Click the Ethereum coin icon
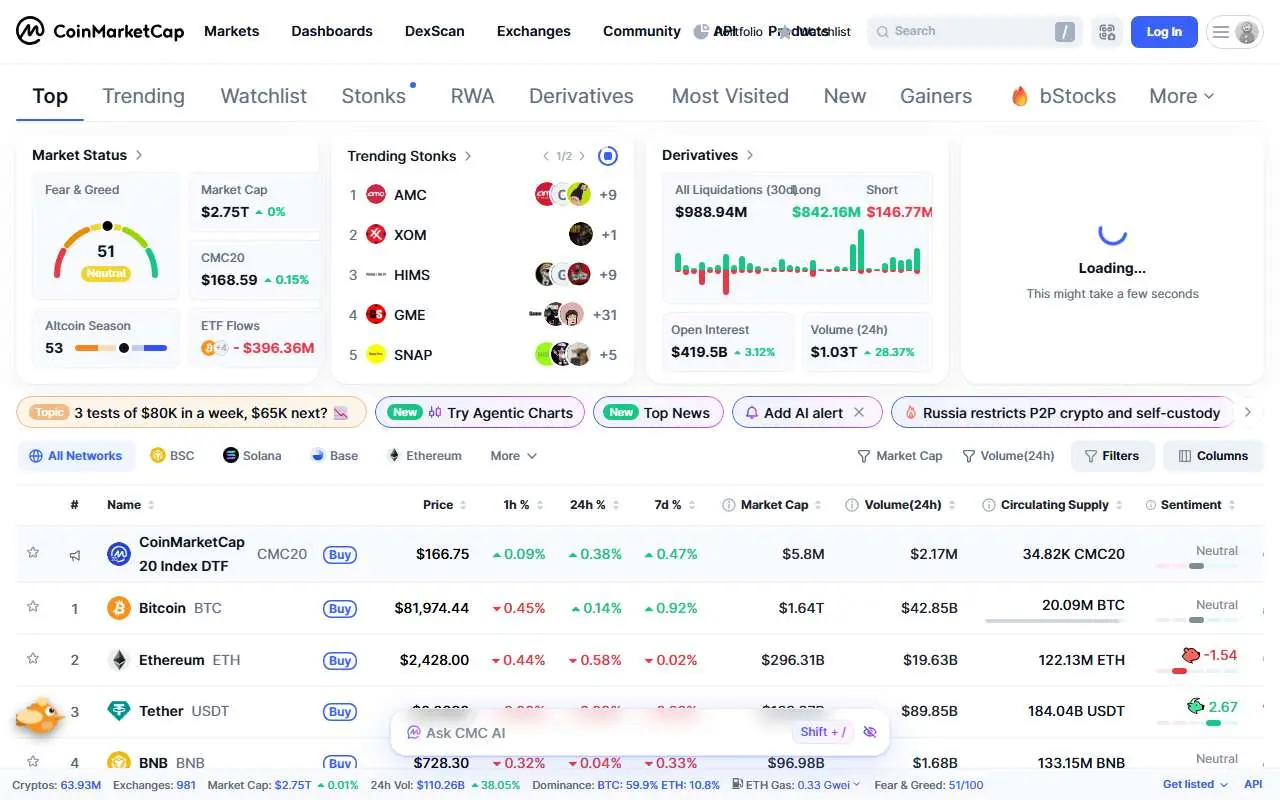The image size is (1280, 800). point(119,660)
